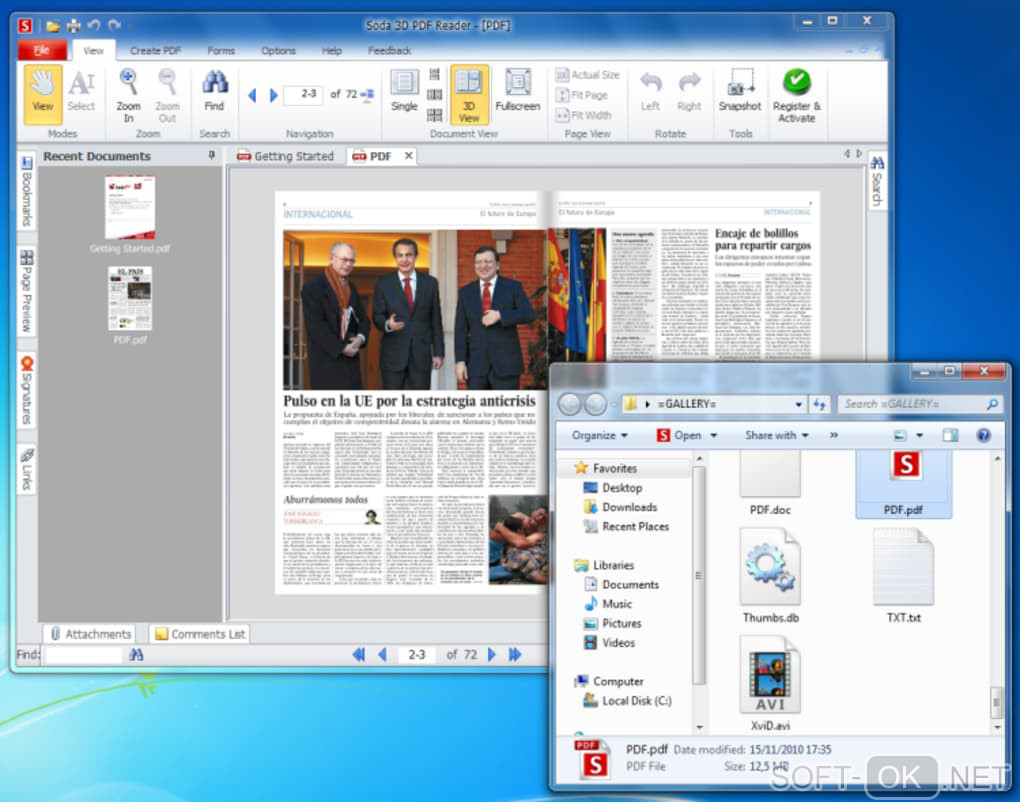The image size is (1020, 802).
Task: Open the Create PDF ribbon tab
Action: point(155,51)
